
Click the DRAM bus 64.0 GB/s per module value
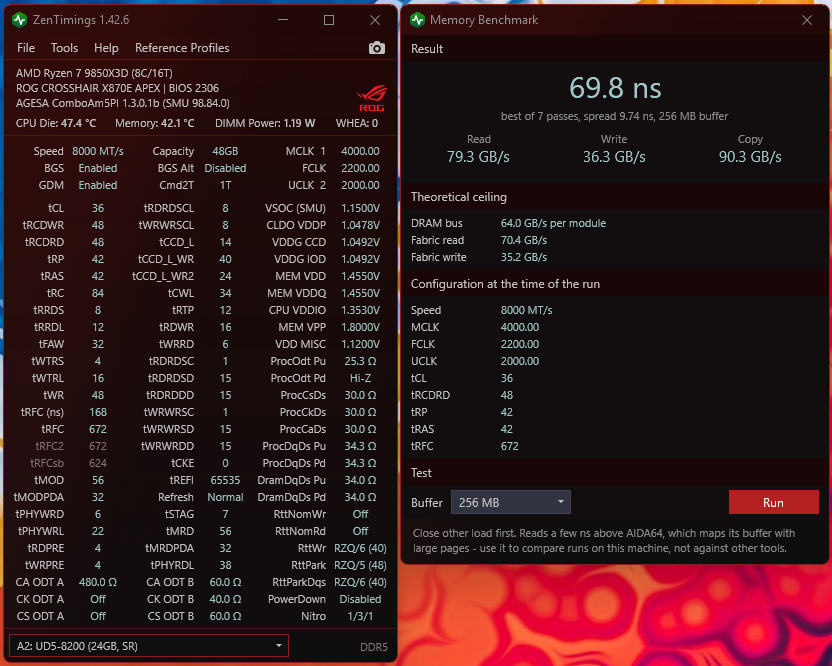coord(553,223)
